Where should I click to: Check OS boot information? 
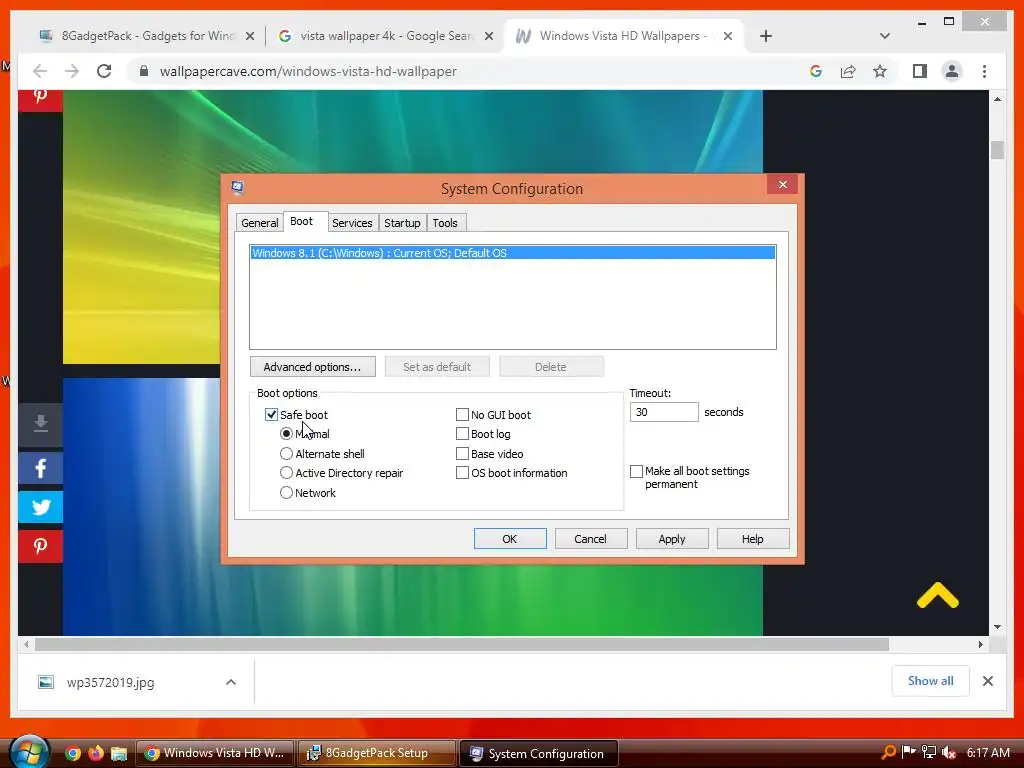pyautogui.click(x=462, y=473)
